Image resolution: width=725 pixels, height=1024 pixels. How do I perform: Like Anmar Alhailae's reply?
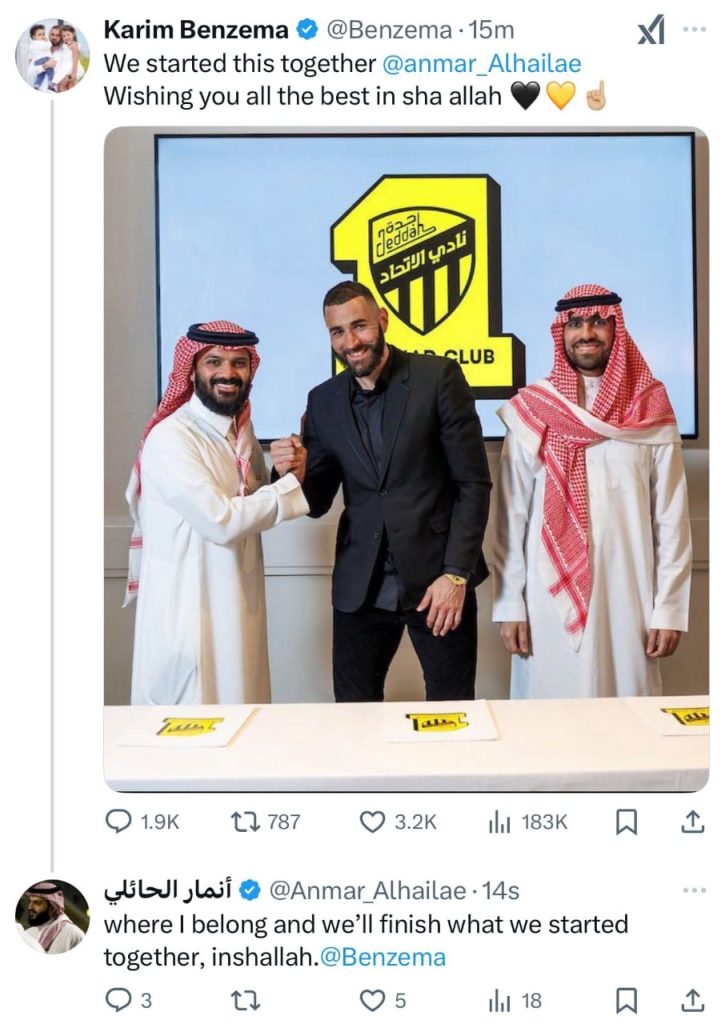tap(373, 999)
